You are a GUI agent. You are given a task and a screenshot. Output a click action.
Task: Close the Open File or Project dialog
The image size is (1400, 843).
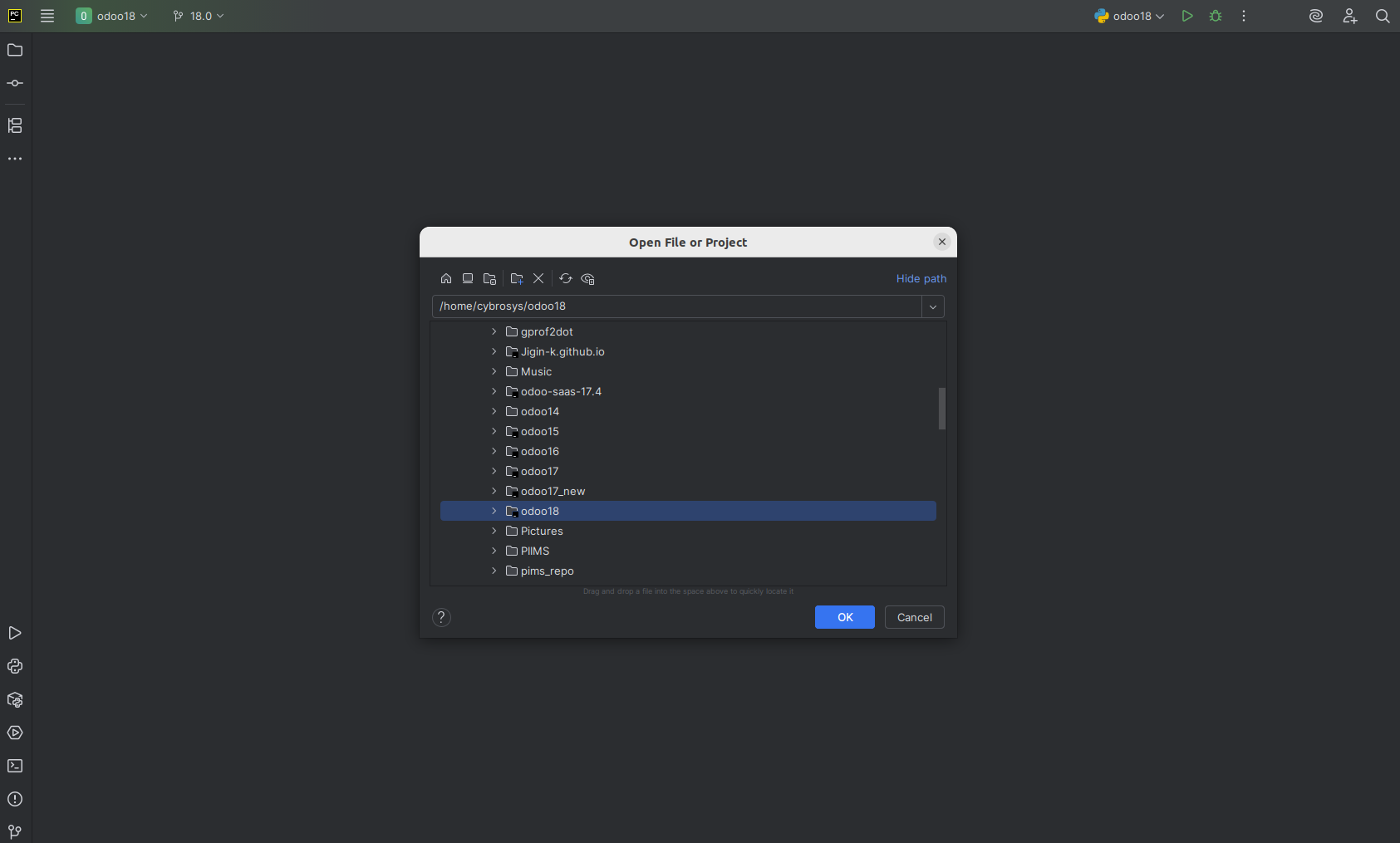click(x=941, y=242)
